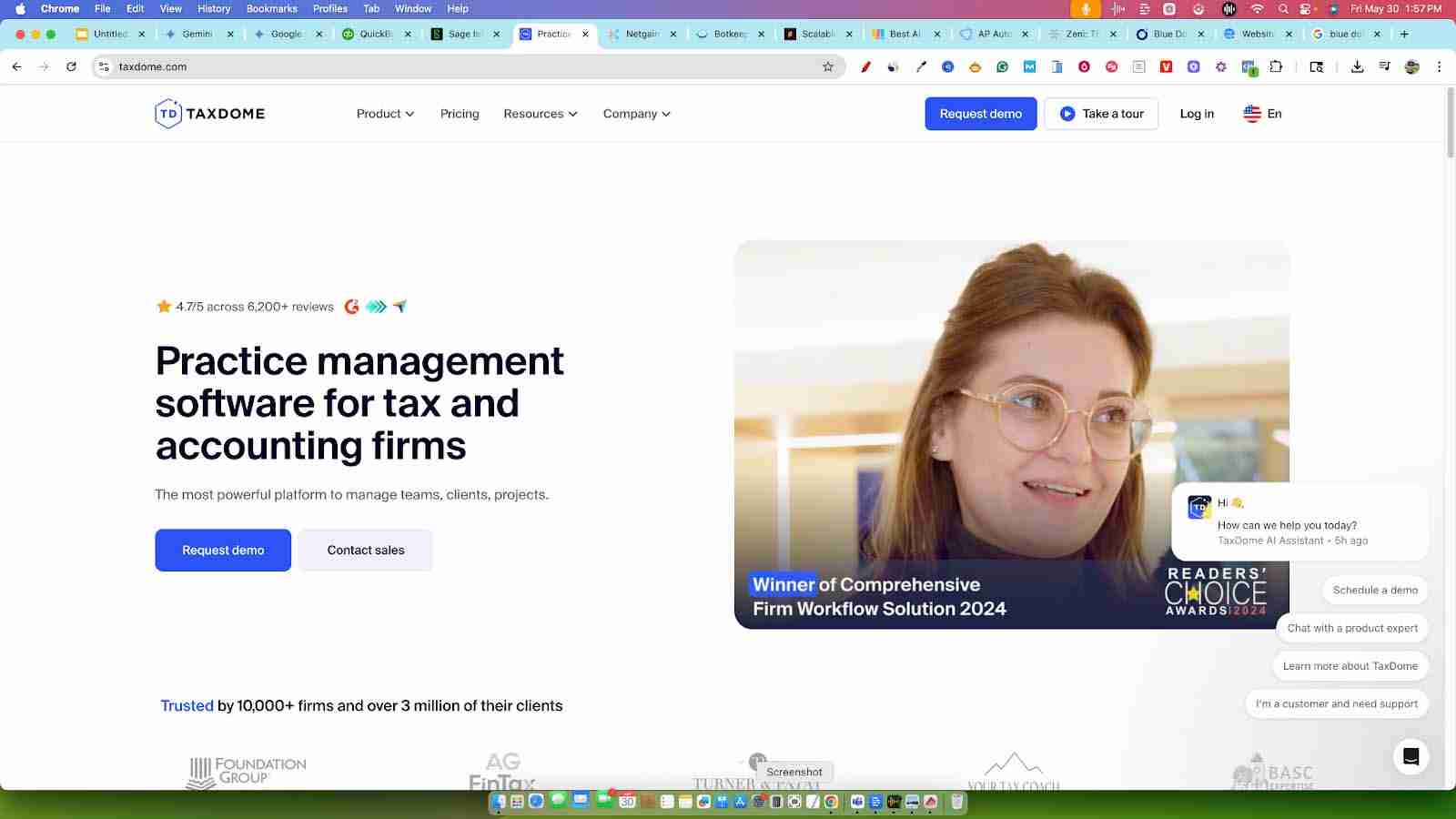
Task: Open the Pricing page
Action: 460,114
